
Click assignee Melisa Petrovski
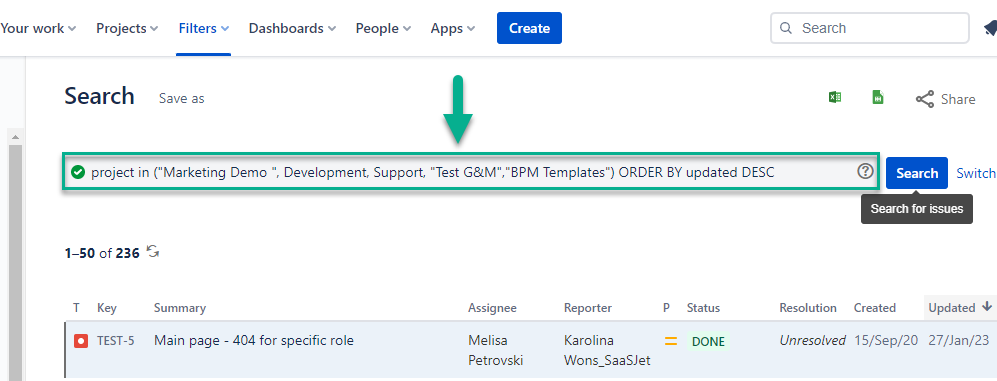pyautogui.click(x=496, y=350)
